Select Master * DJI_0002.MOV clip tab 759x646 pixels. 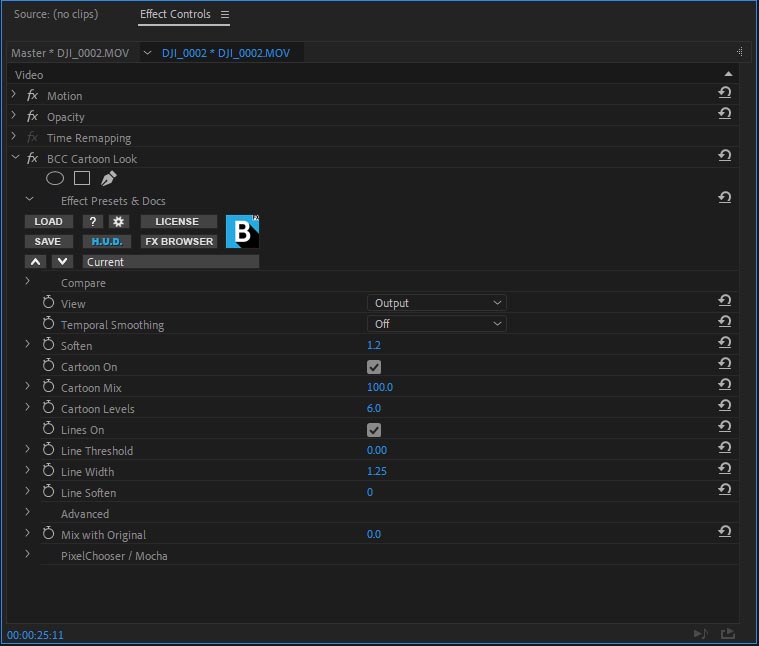(70, 53)
